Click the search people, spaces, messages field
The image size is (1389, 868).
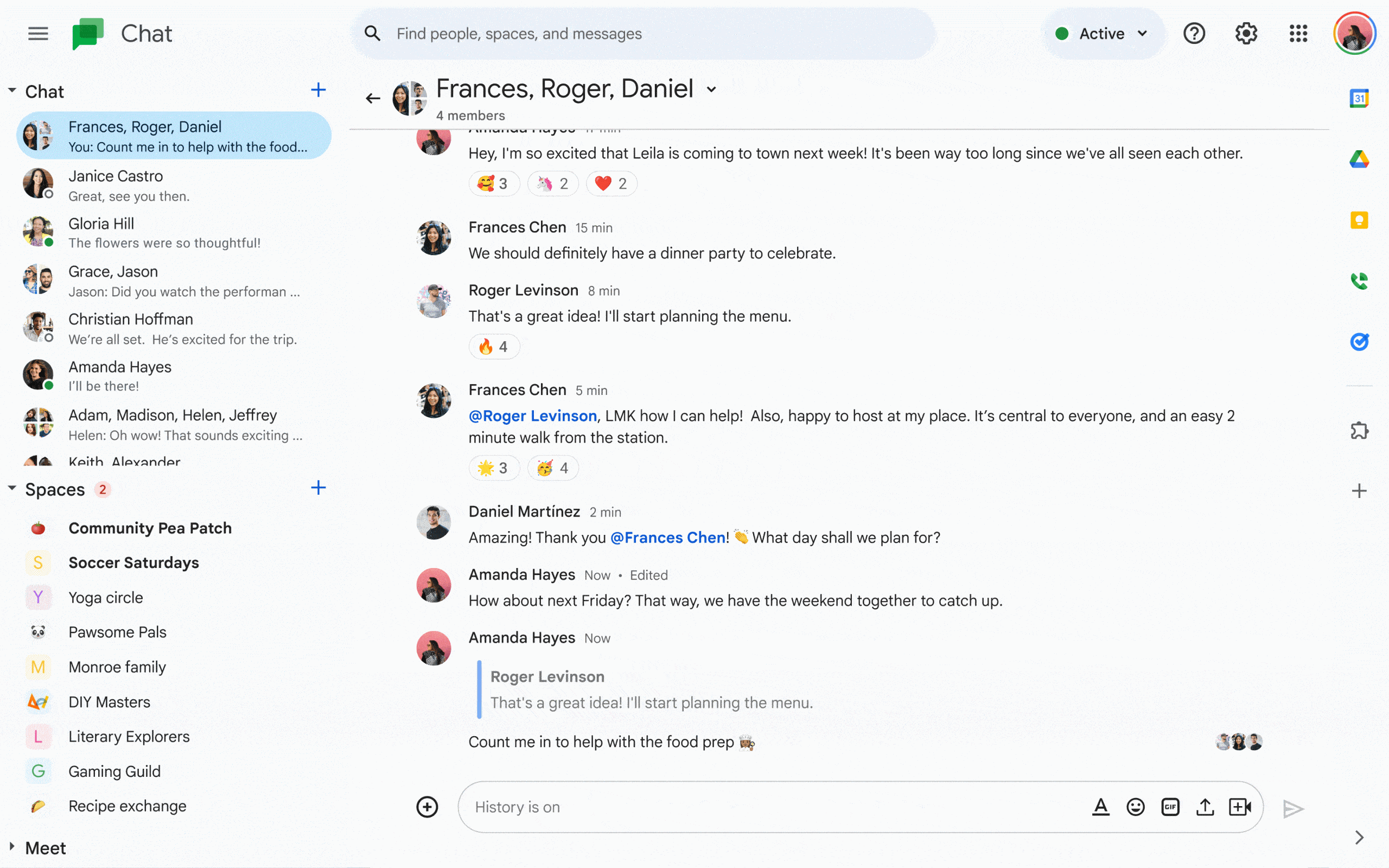643,34
